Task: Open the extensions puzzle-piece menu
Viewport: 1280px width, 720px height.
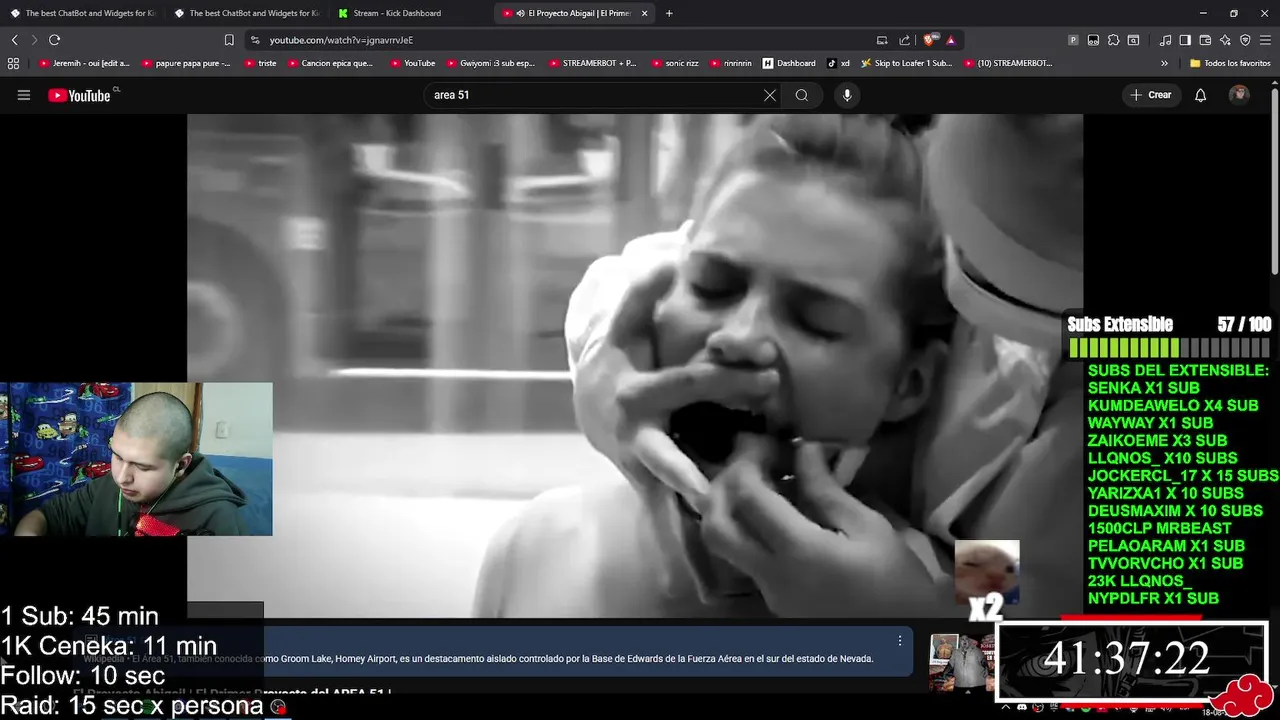Action: click(1113, 40)
